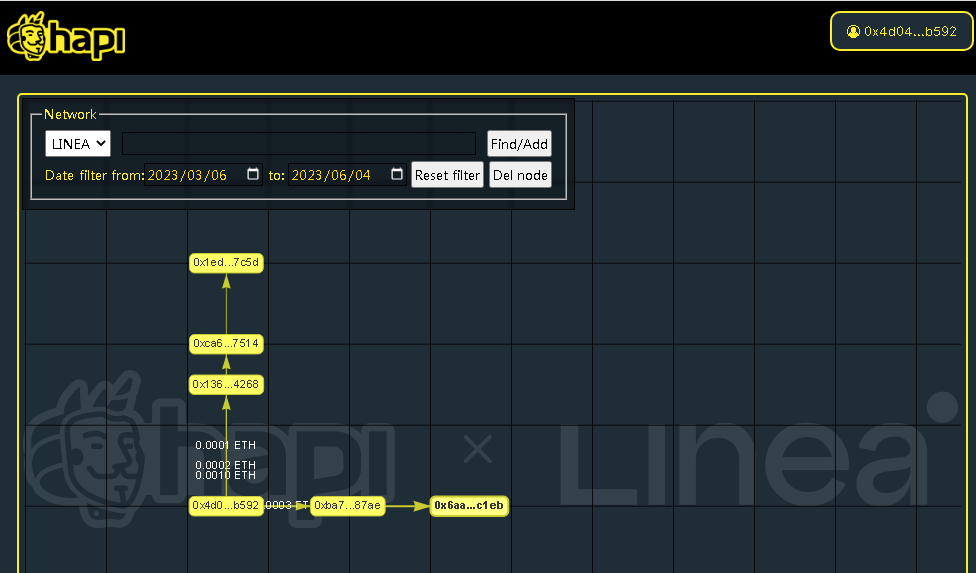Click the 0.0002 ETH edge label
The image size is (976, 573).
[x=225, y=464]
